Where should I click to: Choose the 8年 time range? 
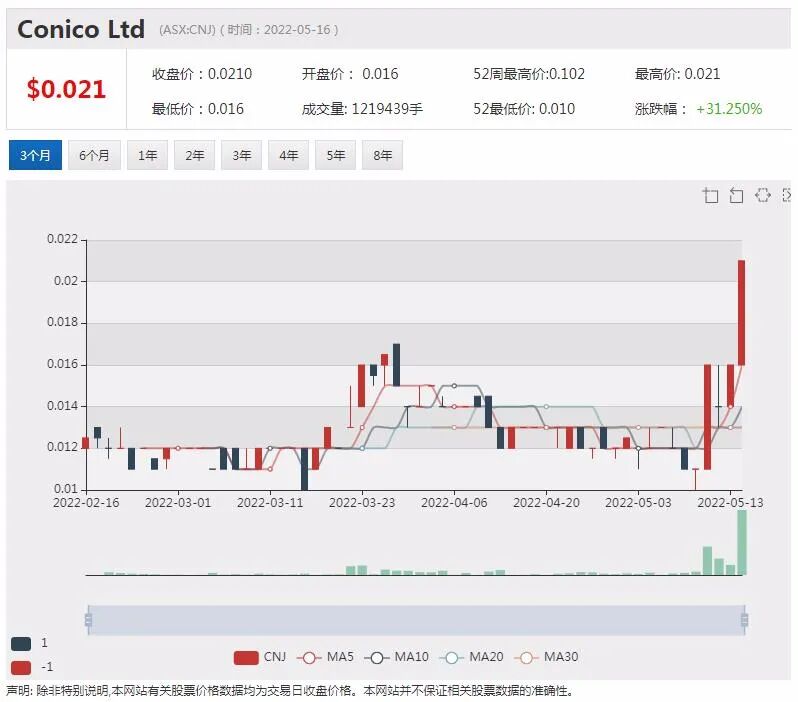pyautogui.click(x=382, y=155)
